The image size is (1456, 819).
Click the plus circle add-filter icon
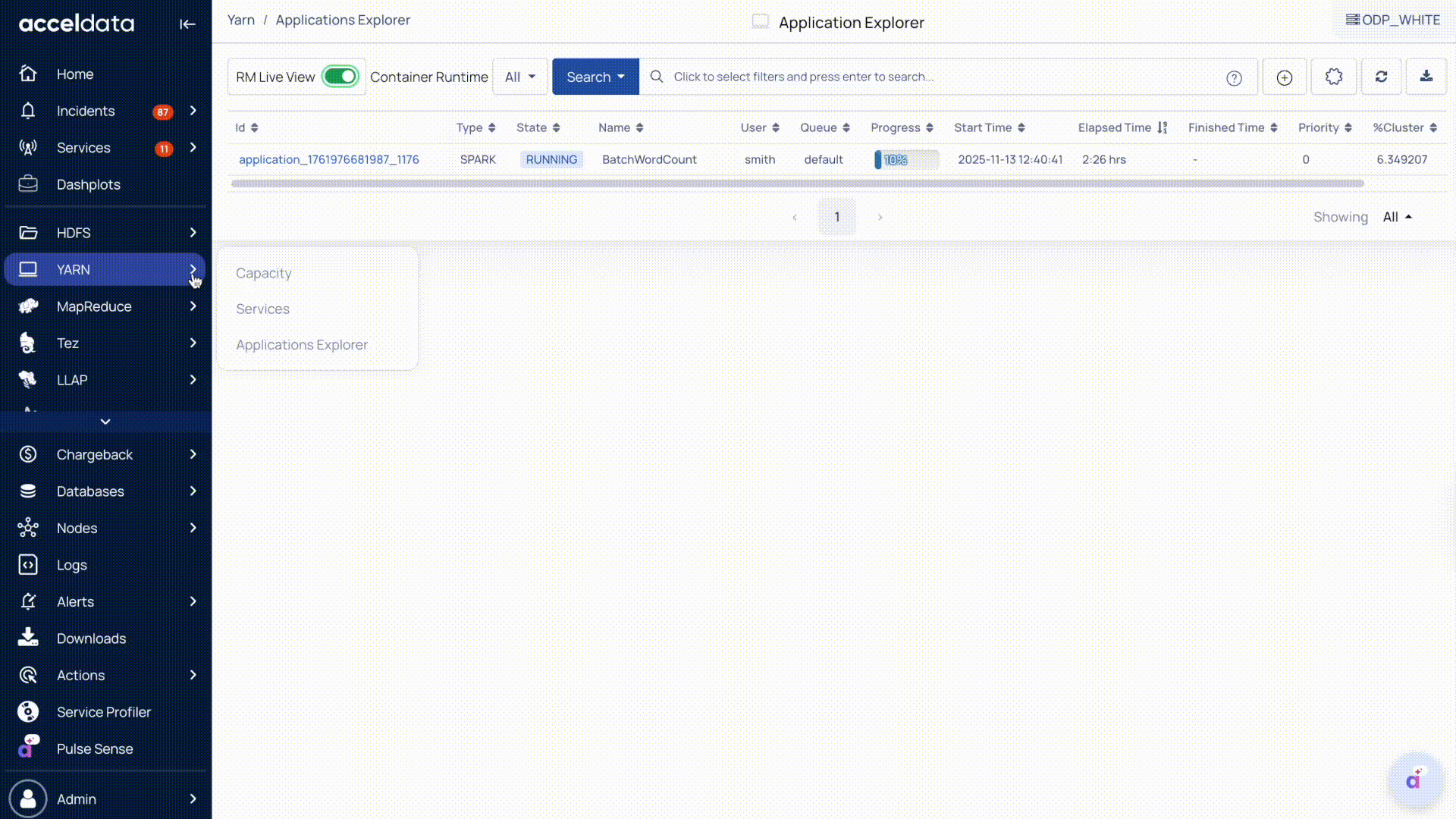point(1284,77)
